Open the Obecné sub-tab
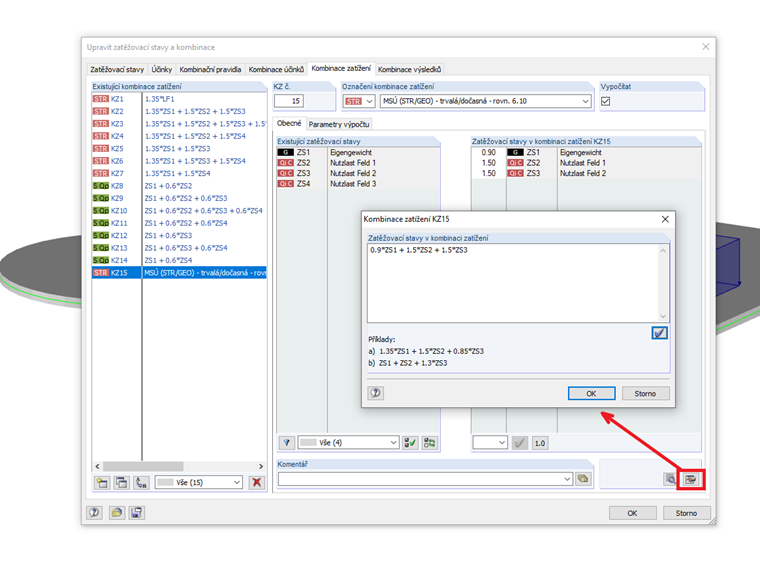 click(x=289, y=123)
